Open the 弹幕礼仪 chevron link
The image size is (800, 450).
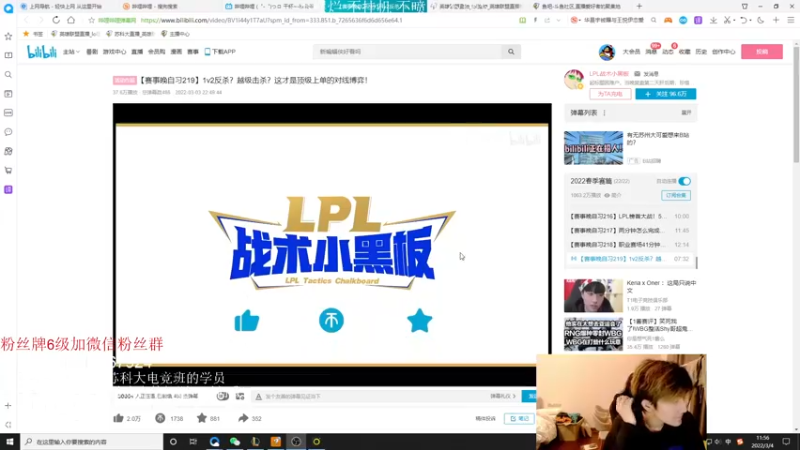503,396
